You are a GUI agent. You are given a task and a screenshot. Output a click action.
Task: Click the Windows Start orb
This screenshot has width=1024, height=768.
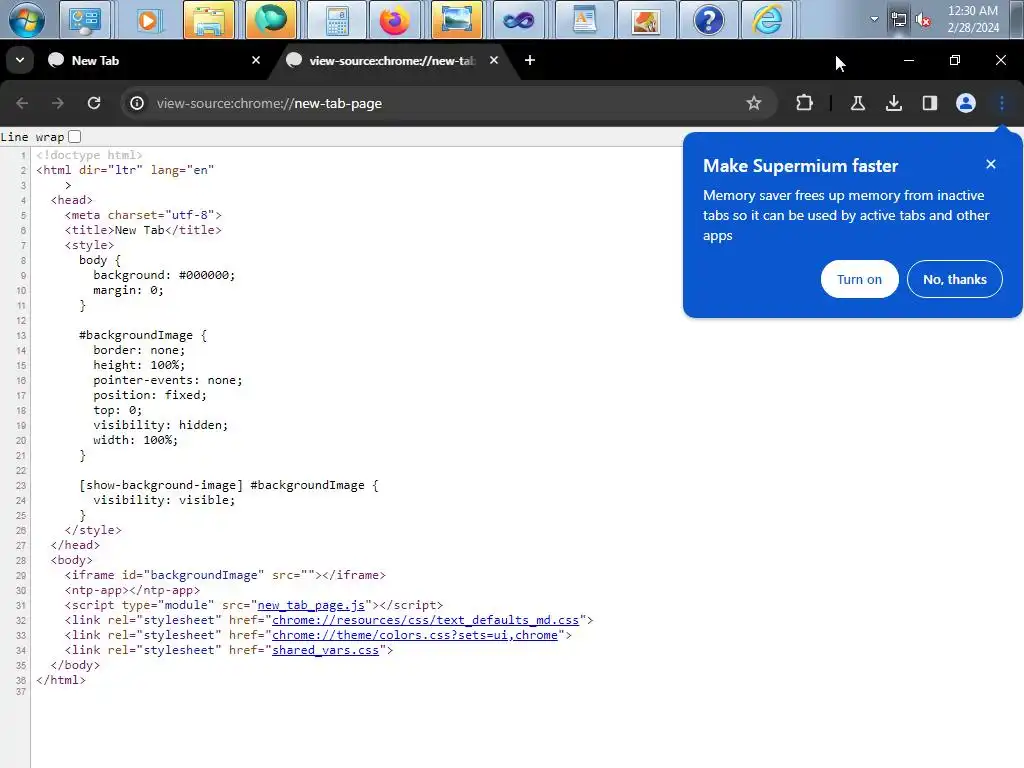tap(27, 20)
